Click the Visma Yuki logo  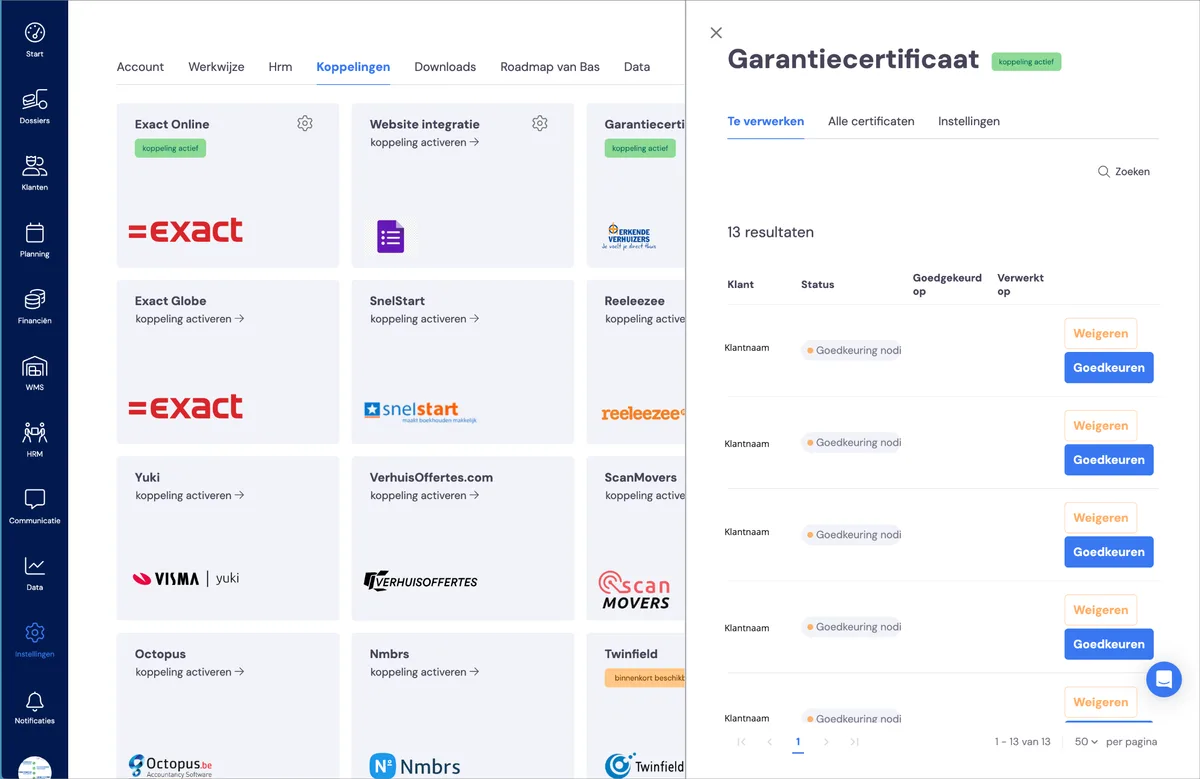pos(186,578)
